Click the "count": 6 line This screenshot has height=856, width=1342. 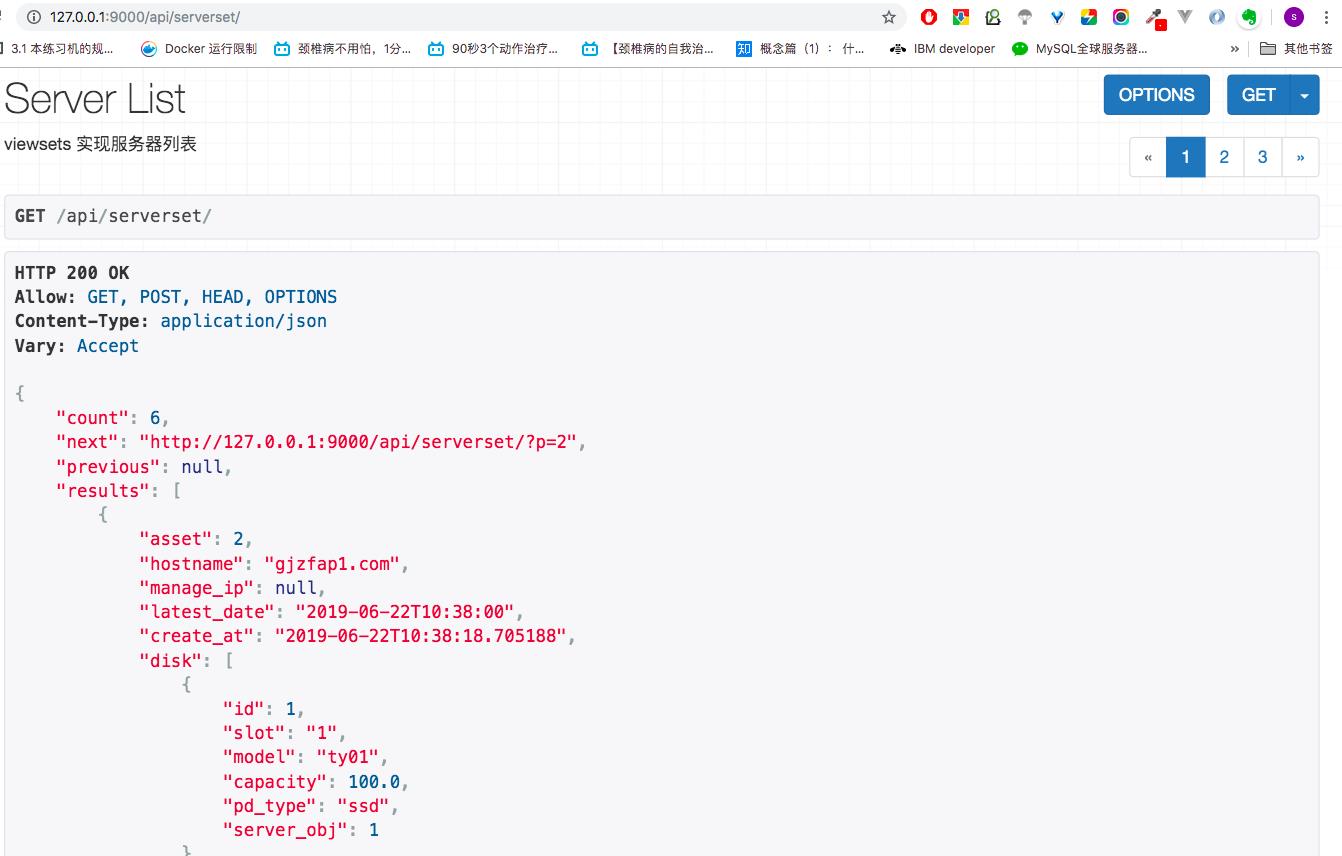pos(113,418)
